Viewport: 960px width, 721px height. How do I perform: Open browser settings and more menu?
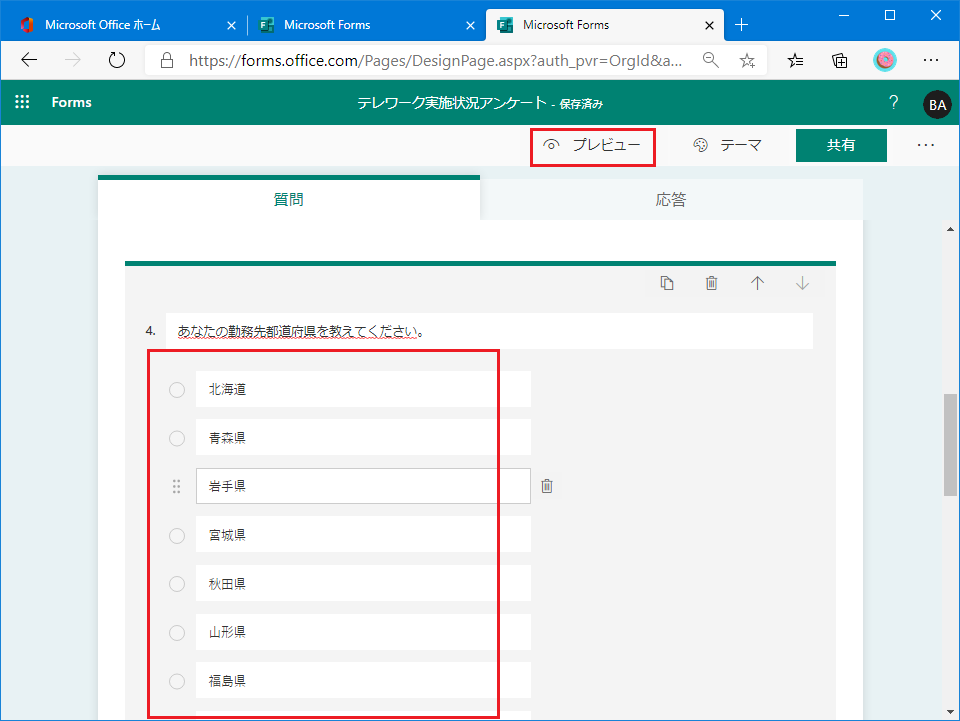[930, 60]
